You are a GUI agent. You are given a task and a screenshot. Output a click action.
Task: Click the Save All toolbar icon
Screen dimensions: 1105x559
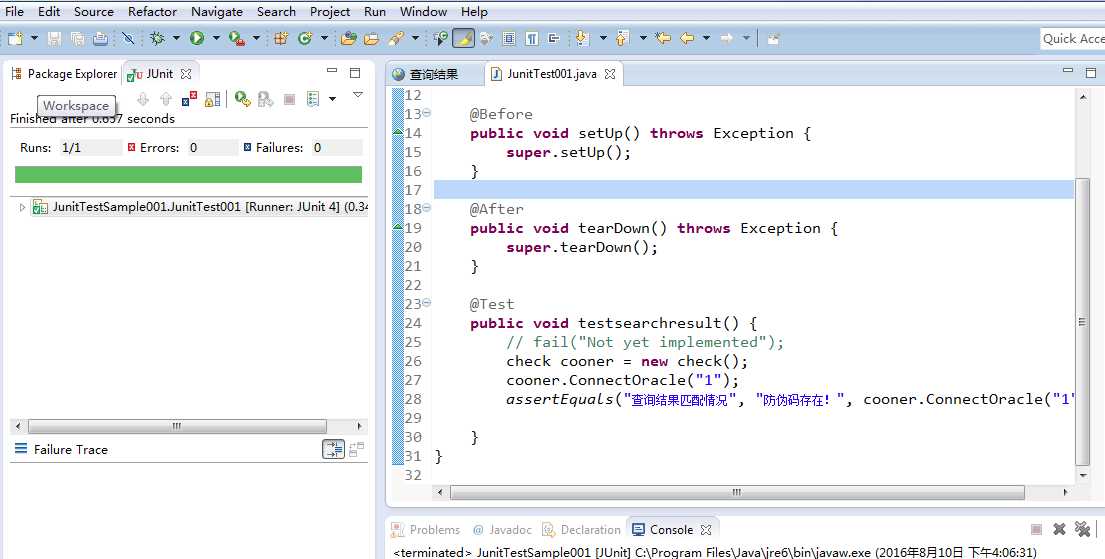78,39
